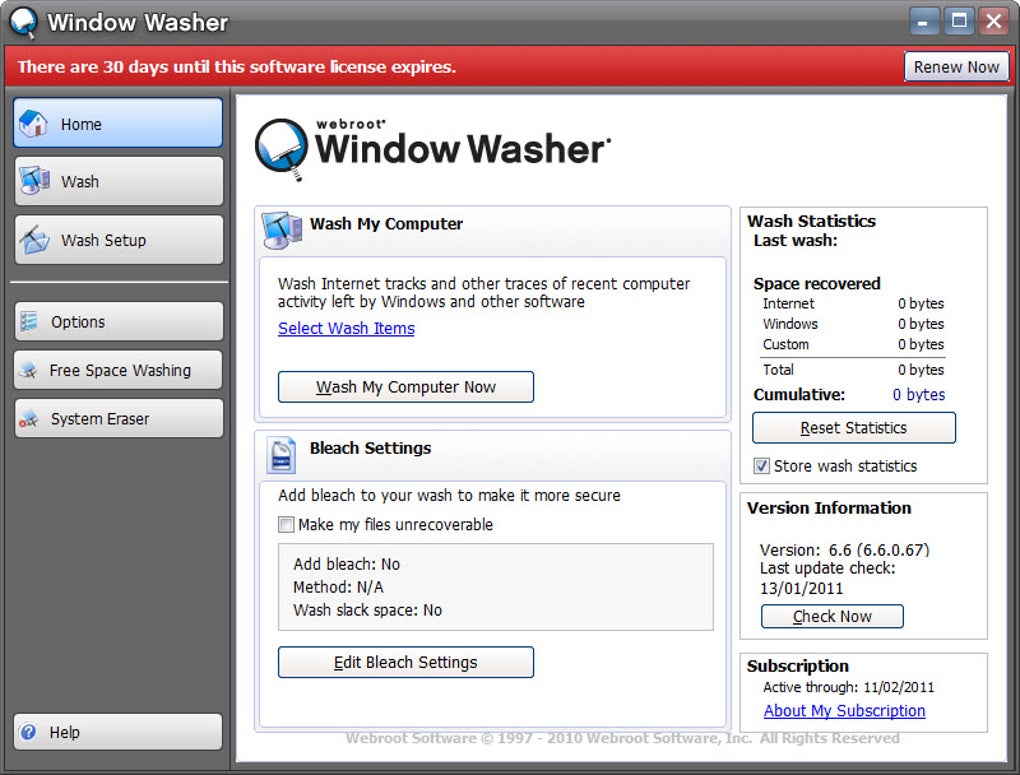Minimize the Window Washer window
Image resolution: width=1020 pixels, height=775 pixels.
coord(924,21)
